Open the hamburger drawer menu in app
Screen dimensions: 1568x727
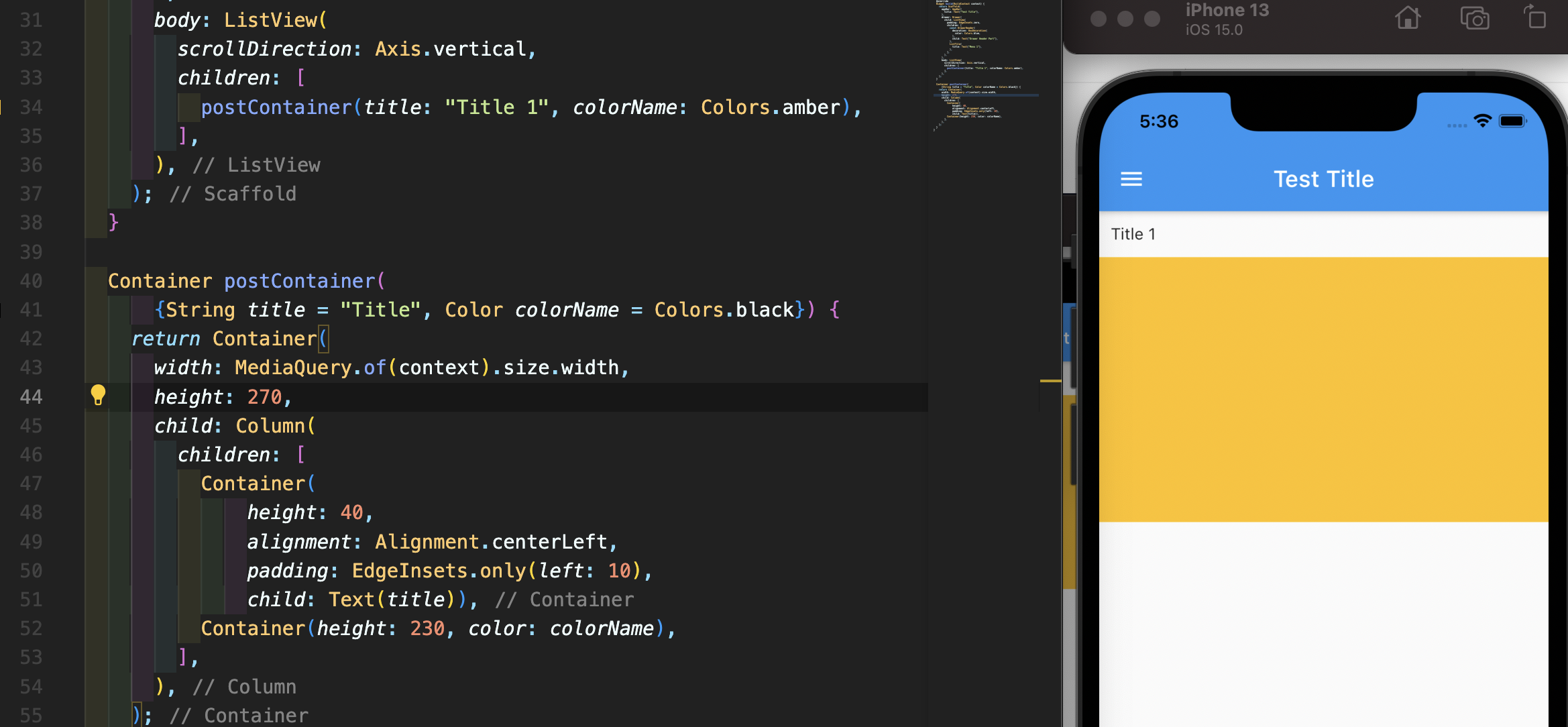coord(1131,179)
